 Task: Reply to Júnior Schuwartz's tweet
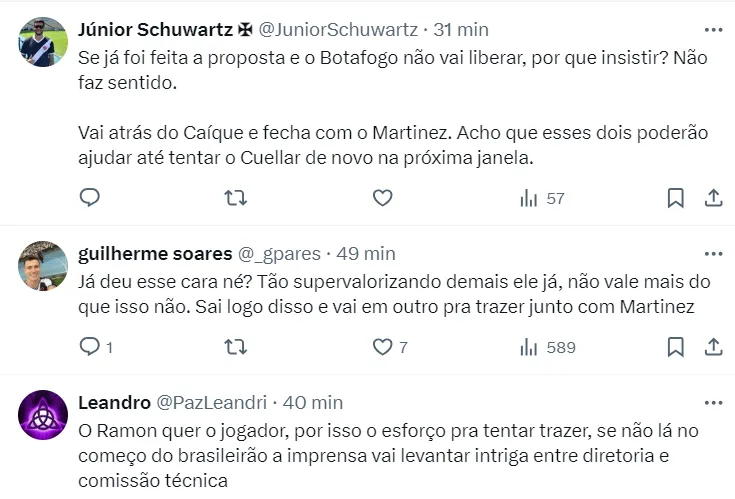[x=90, y=198]
